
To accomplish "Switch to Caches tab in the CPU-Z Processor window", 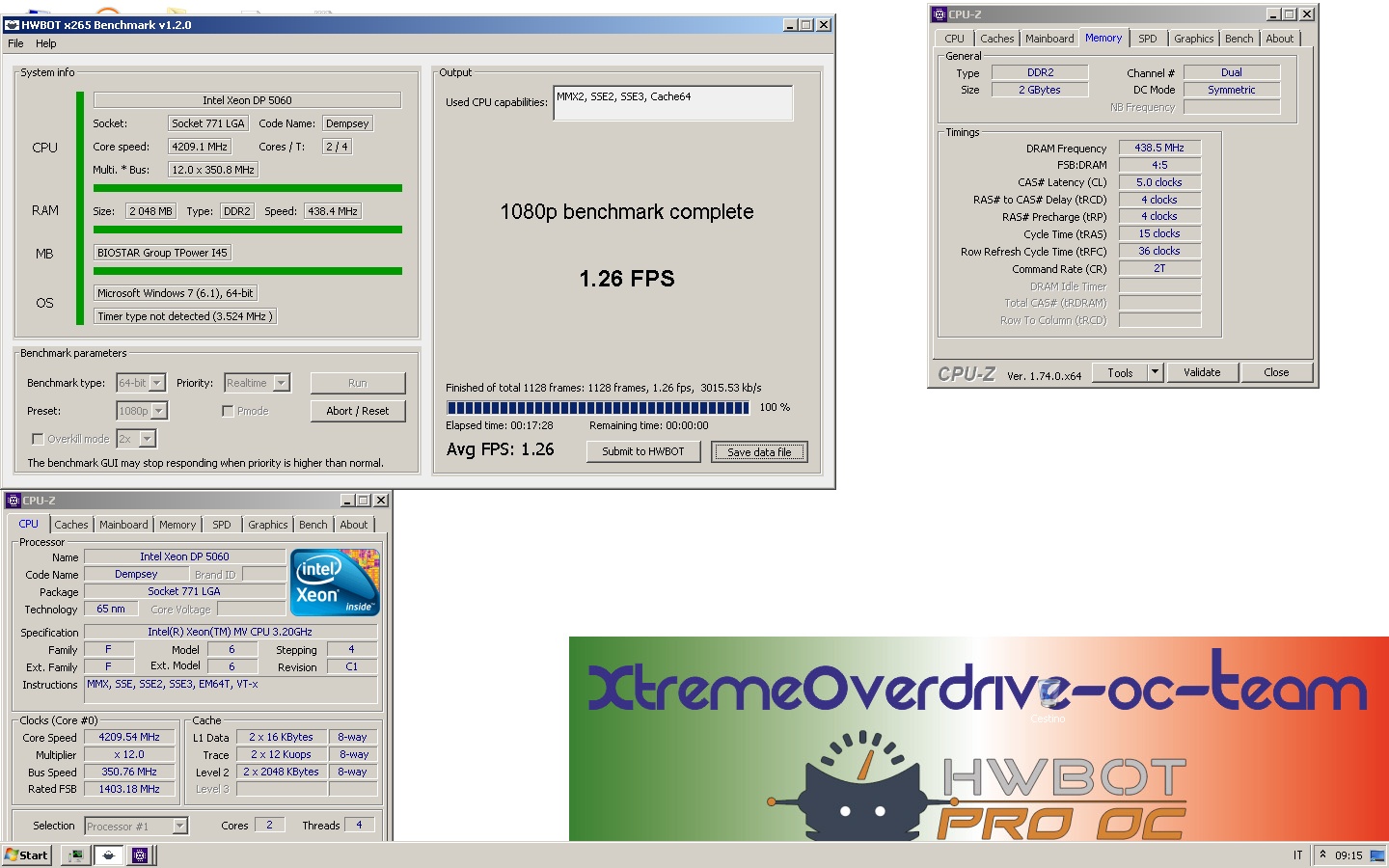I will pyautogui.click(x=71, y=525).
